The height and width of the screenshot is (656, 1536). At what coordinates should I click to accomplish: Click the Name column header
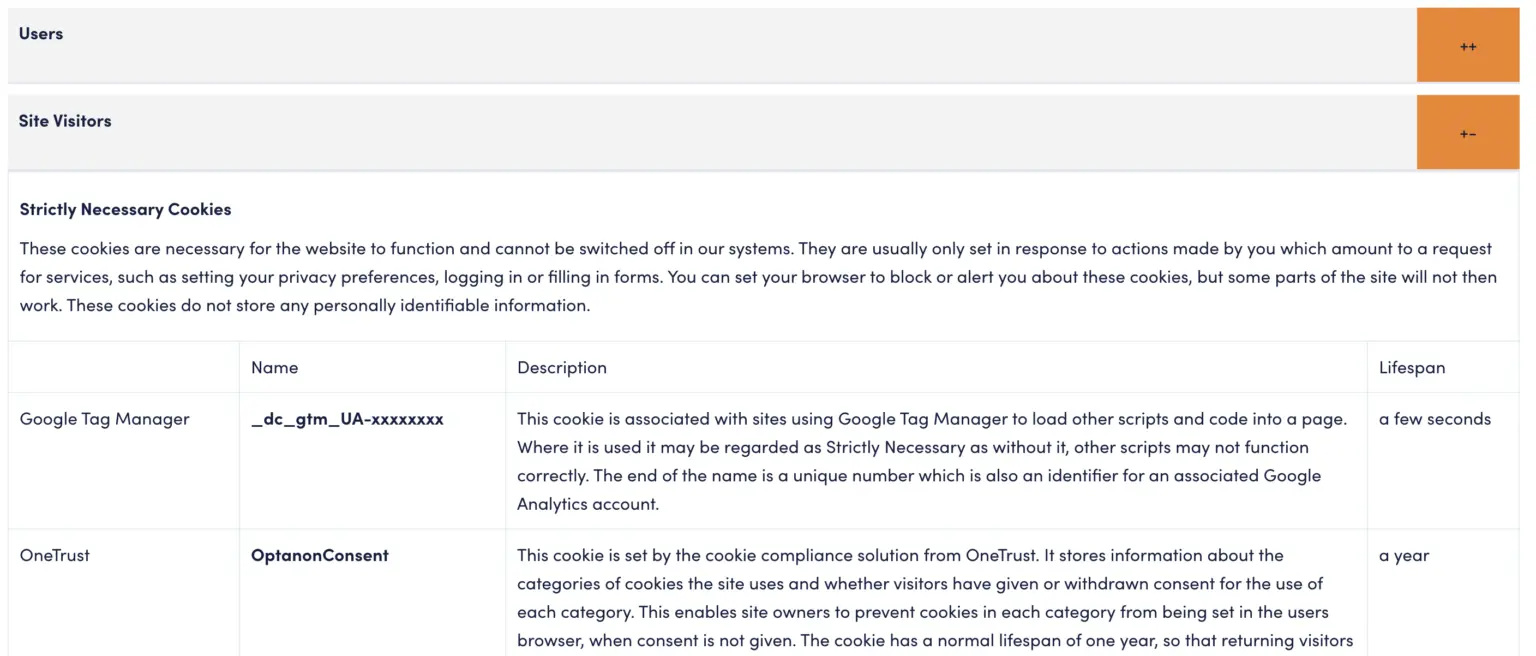pyautogui.click(x=275, y=367)
